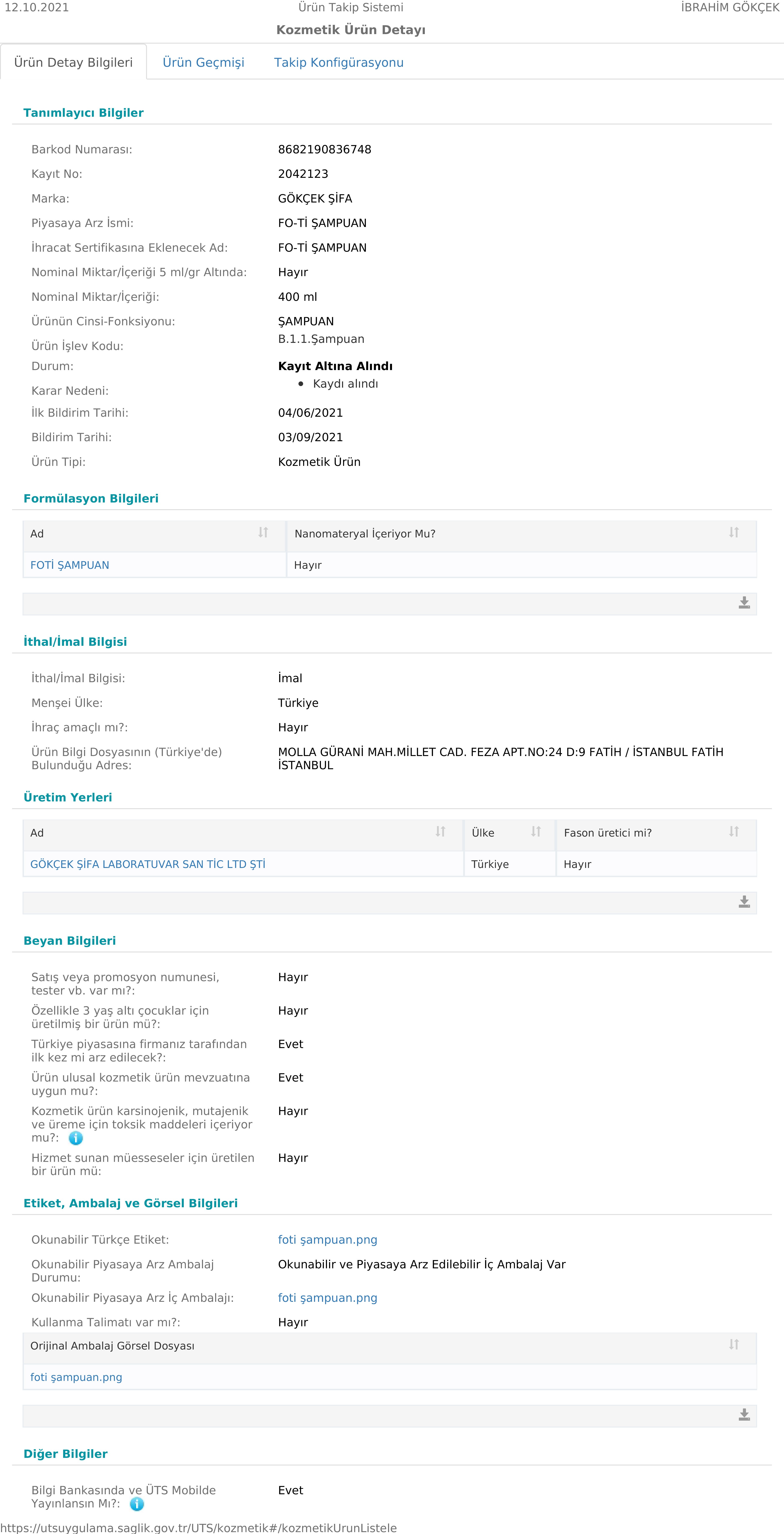Download the Orijinal Ambalaj Görsel table

(x=744, y=1415)
